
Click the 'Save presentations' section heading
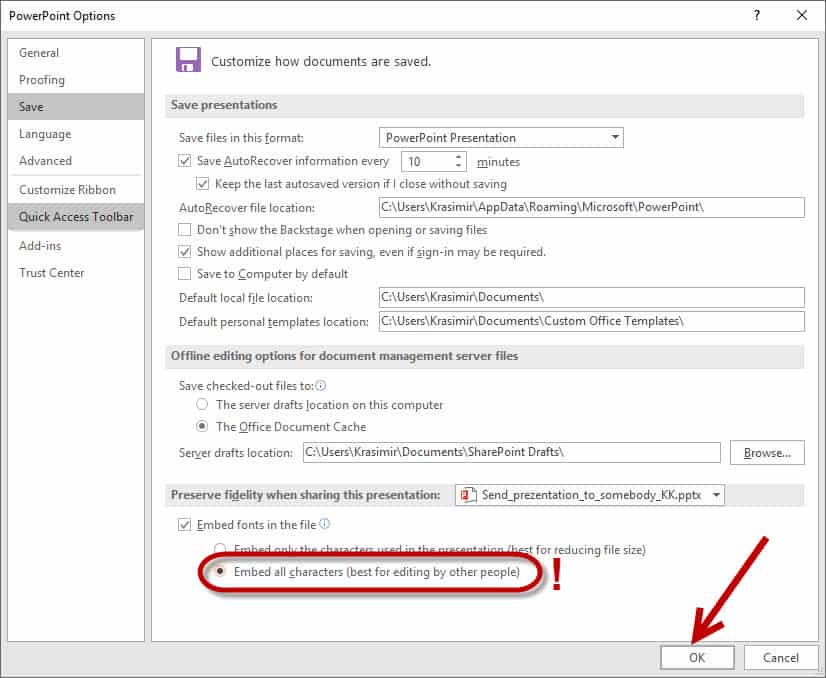tap(224, 105)
